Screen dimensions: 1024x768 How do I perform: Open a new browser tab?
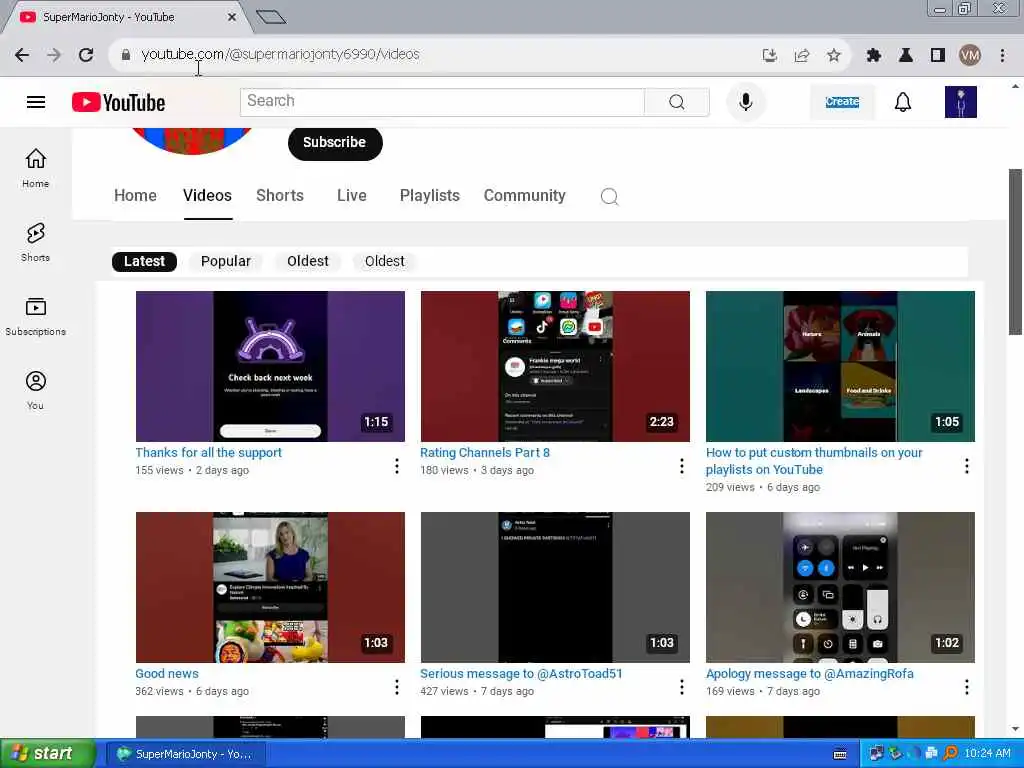[x=271, y=17]
